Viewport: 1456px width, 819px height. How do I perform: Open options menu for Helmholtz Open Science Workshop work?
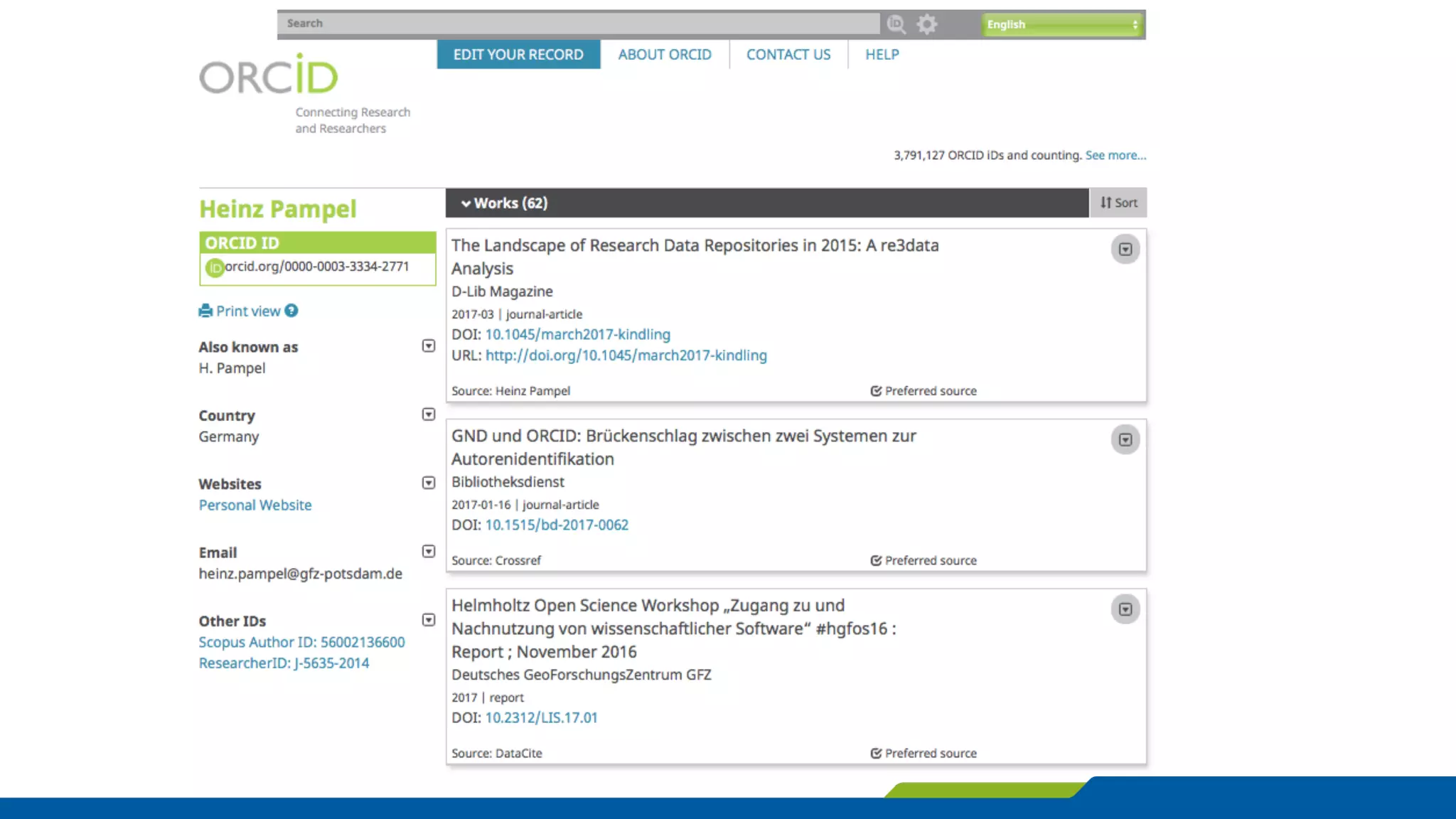pos(1125,609)
